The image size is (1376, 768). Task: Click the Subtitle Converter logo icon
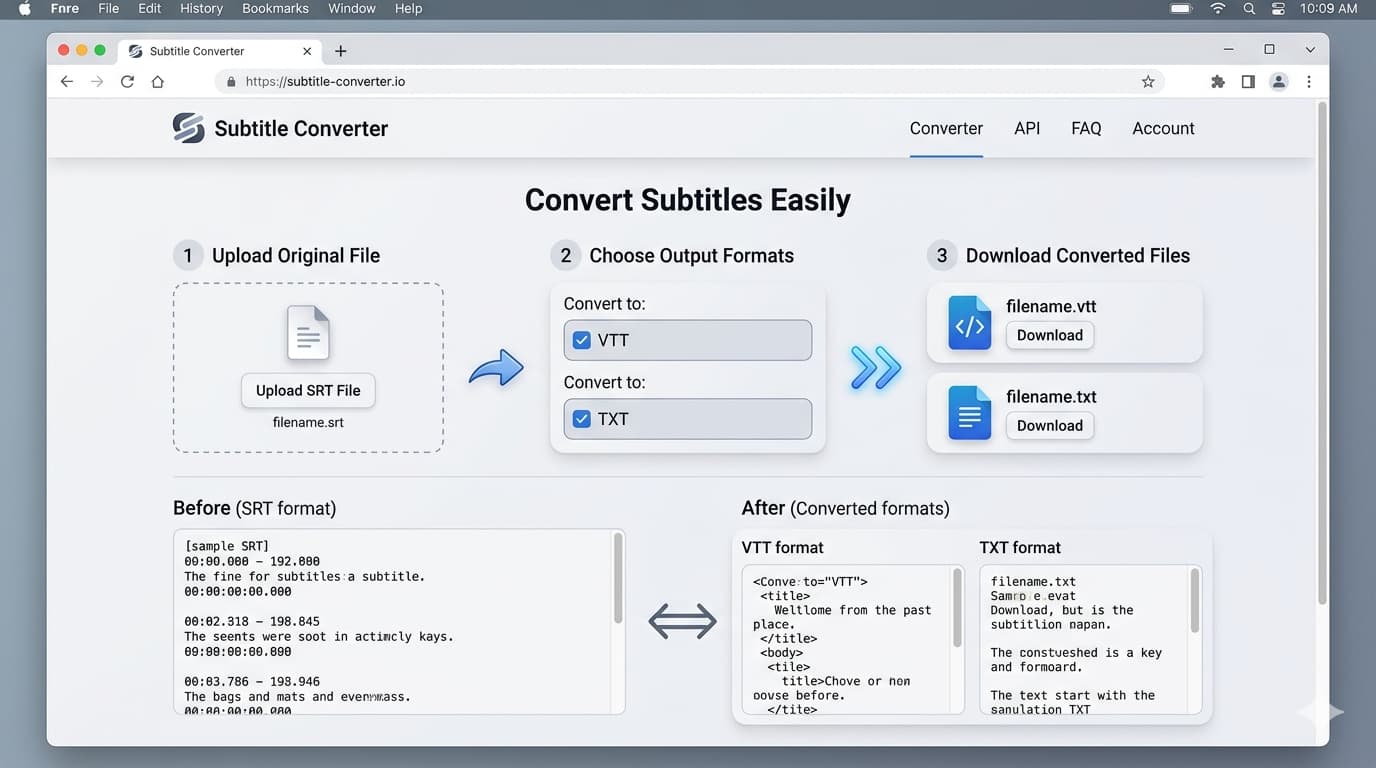(188, 128)
